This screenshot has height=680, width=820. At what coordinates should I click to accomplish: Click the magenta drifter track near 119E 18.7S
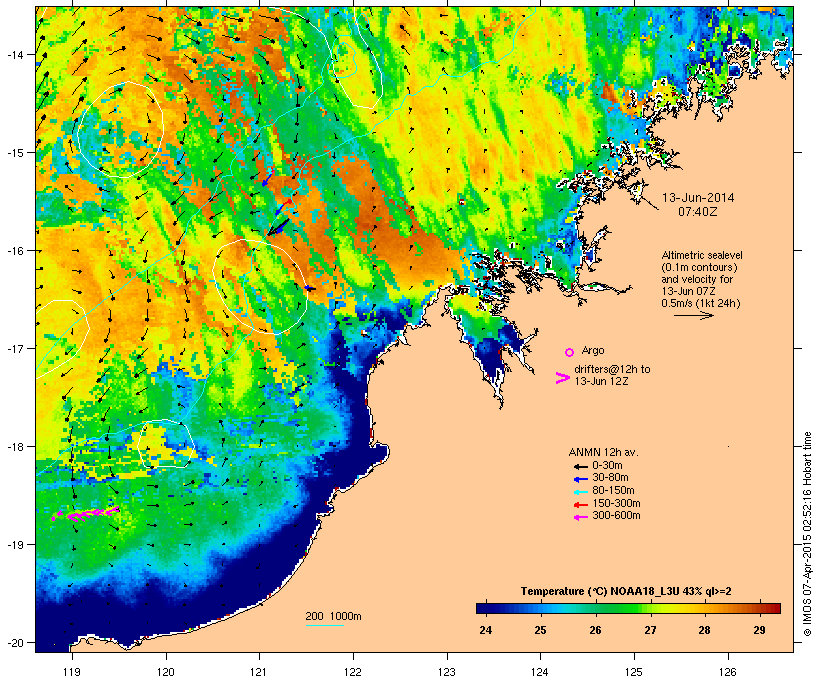tap(85, 514)
